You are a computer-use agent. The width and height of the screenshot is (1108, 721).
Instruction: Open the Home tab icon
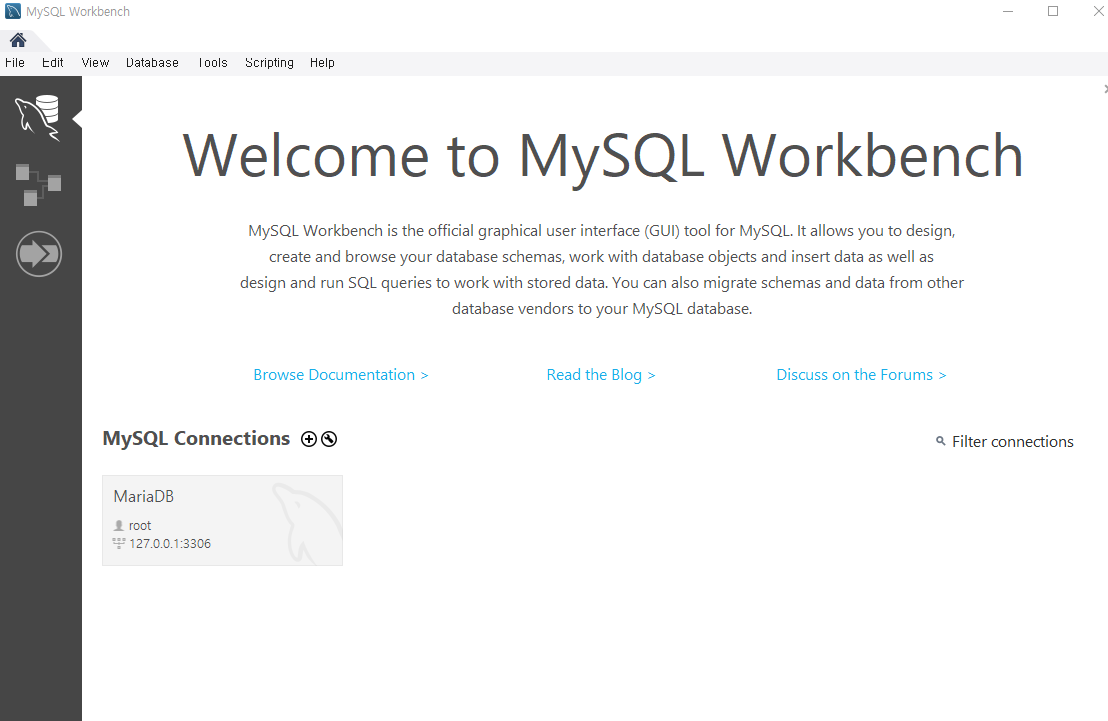coord(18,40)
